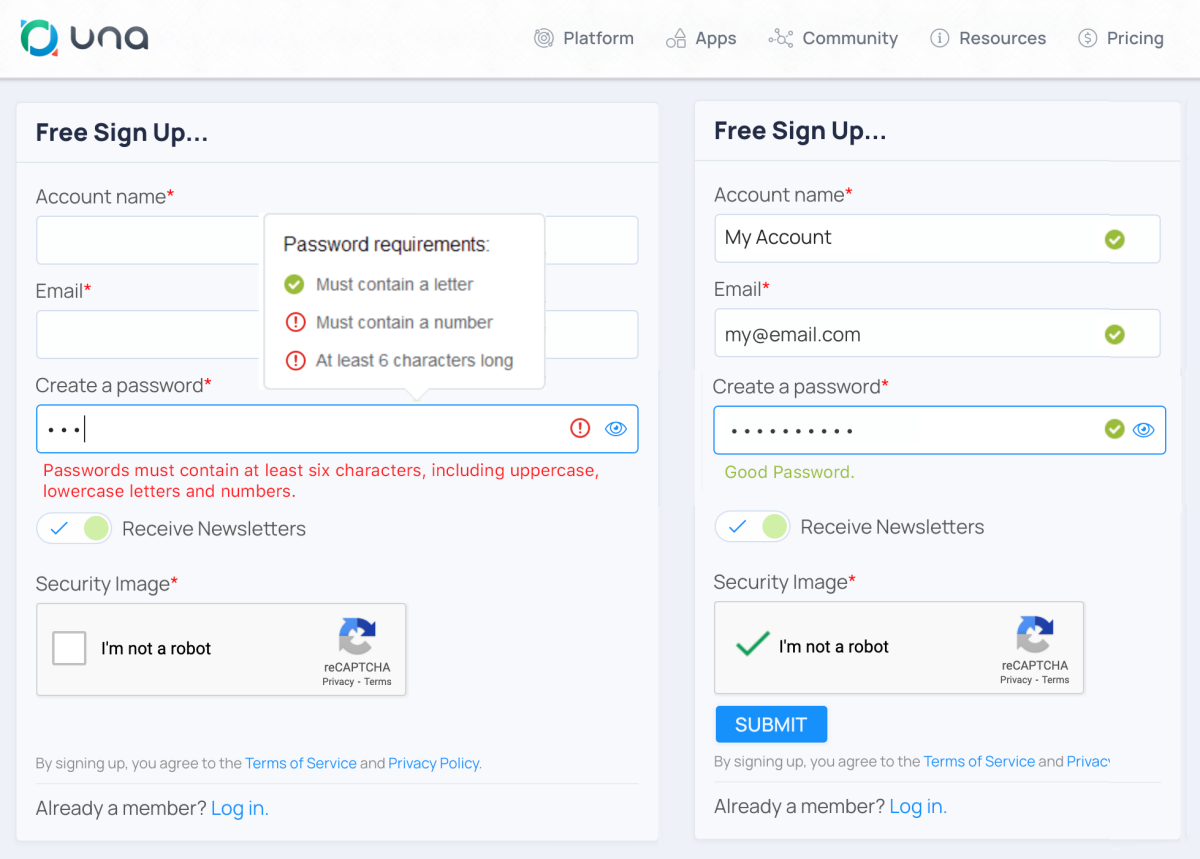Click green checkmark in Account name field

point(1114,239)
